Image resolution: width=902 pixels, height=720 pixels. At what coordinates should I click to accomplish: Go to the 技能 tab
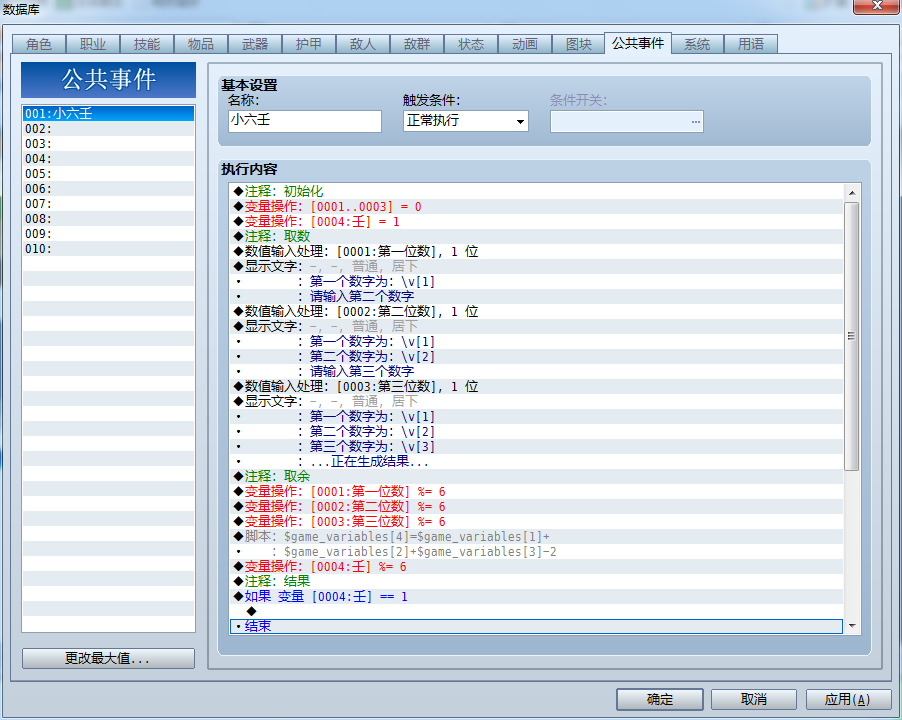(x=147, y=44)
